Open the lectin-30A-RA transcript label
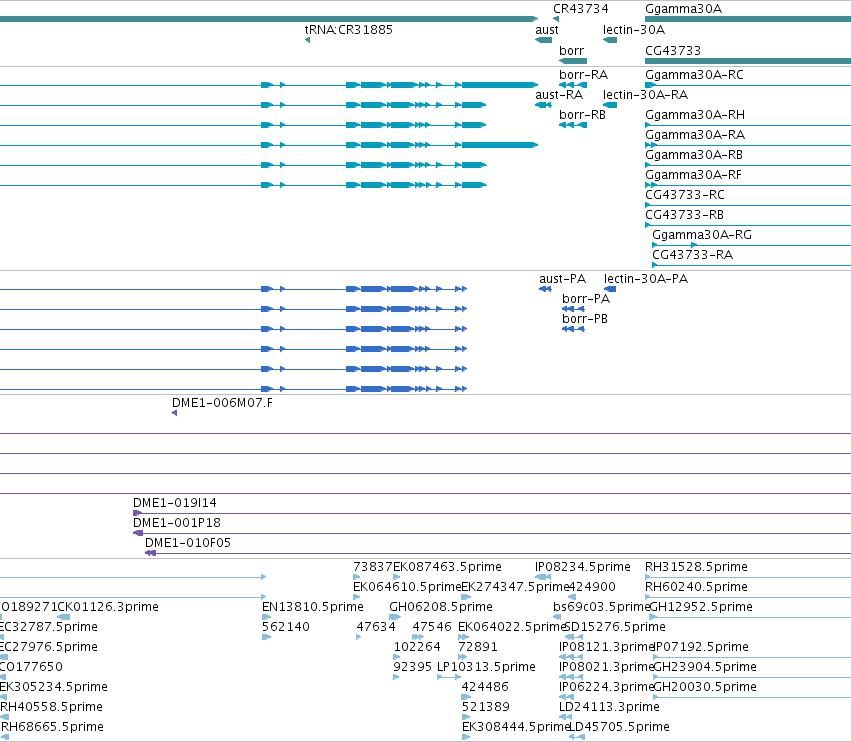Image resolution: width=851 pixels, height=742 pixels. tap(645, 95)
